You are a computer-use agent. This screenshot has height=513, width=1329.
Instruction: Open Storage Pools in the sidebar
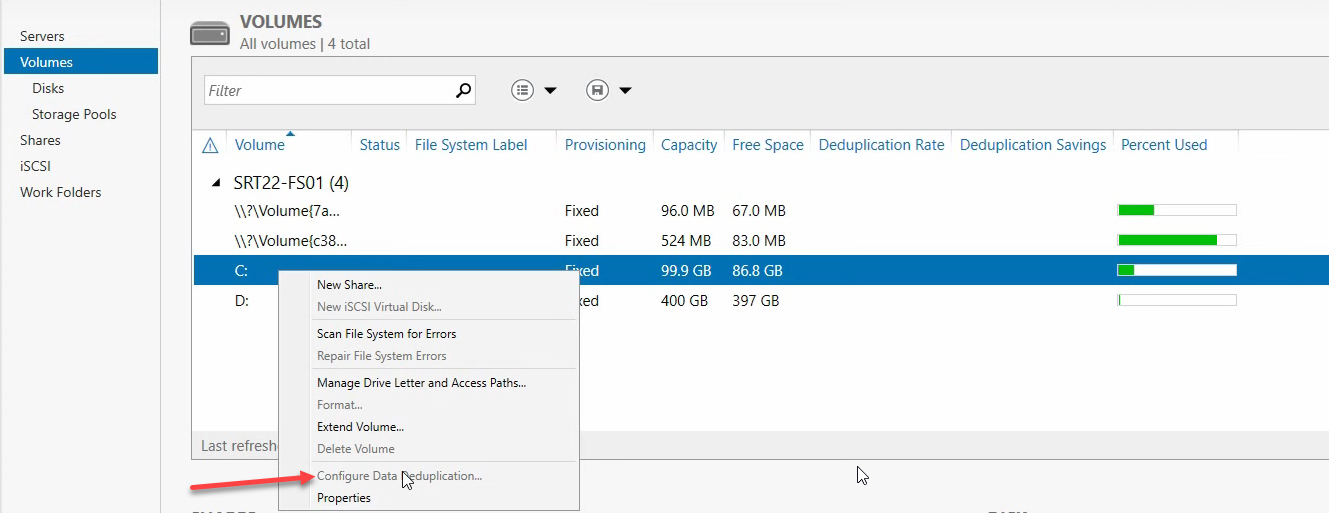pos(74,114)
